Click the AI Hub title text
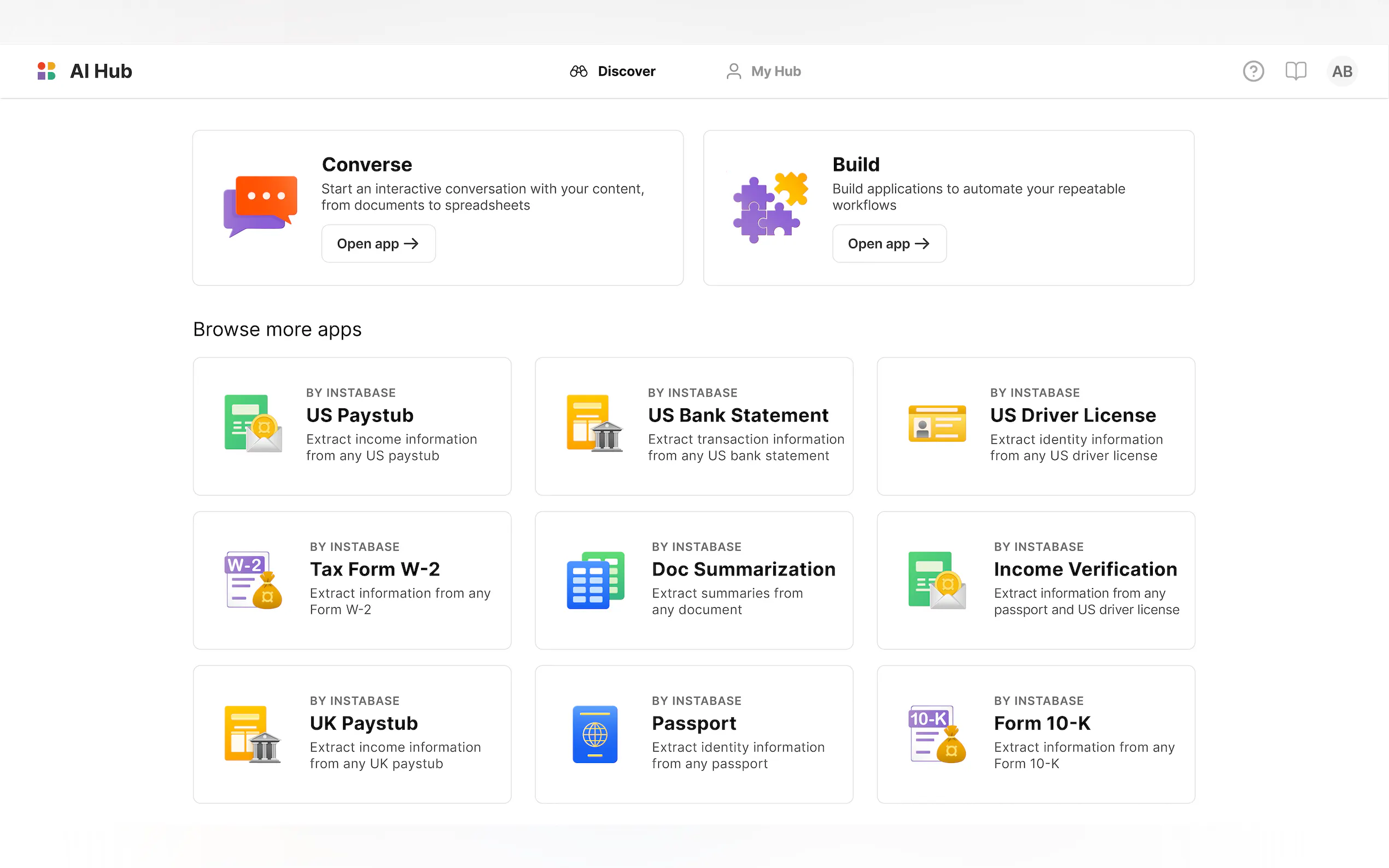The width and height of the screenshot is (1389, 868). pos(101,71)
